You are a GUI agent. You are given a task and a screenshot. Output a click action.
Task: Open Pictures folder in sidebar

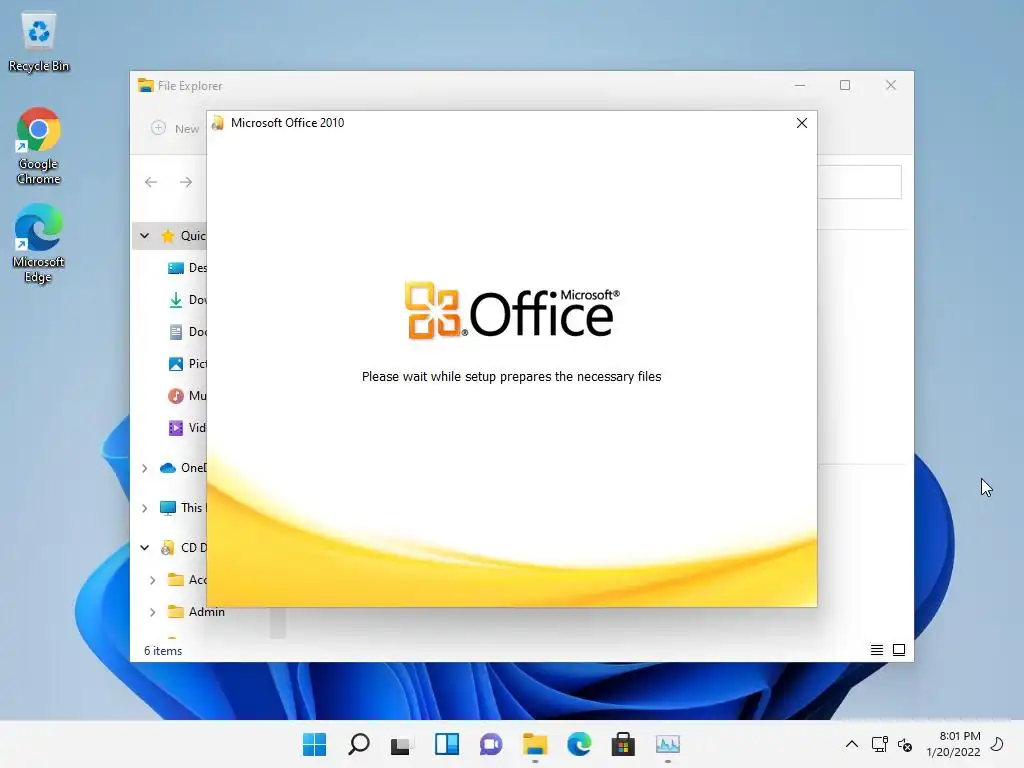pyautogui.click(x=187, y=364)
